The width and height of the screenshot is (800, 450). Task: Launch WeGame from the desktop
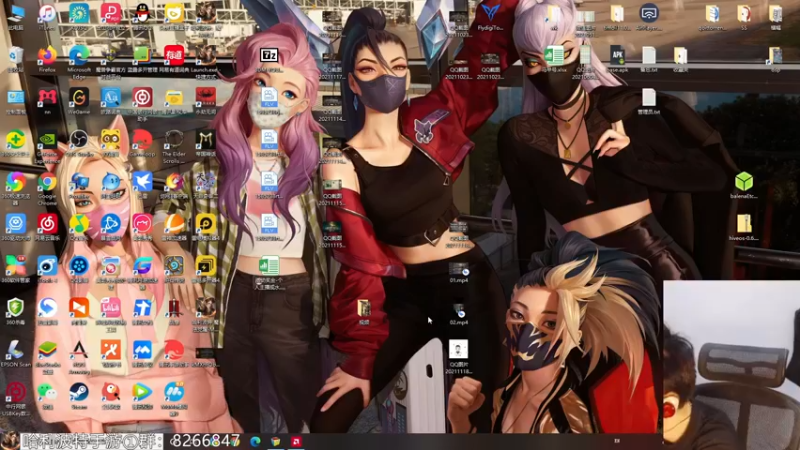click(79, 101)
